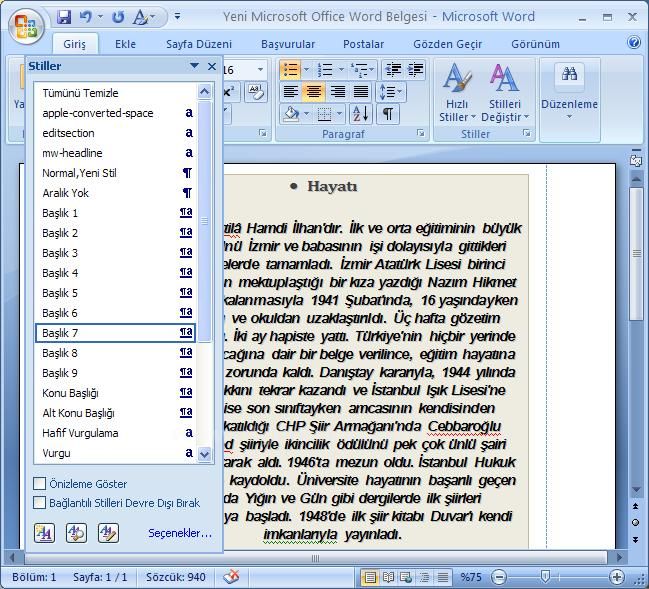Screen dimensions: 649x589
Task: Apply multilevel list formatting
Action: tap(358, 70)
